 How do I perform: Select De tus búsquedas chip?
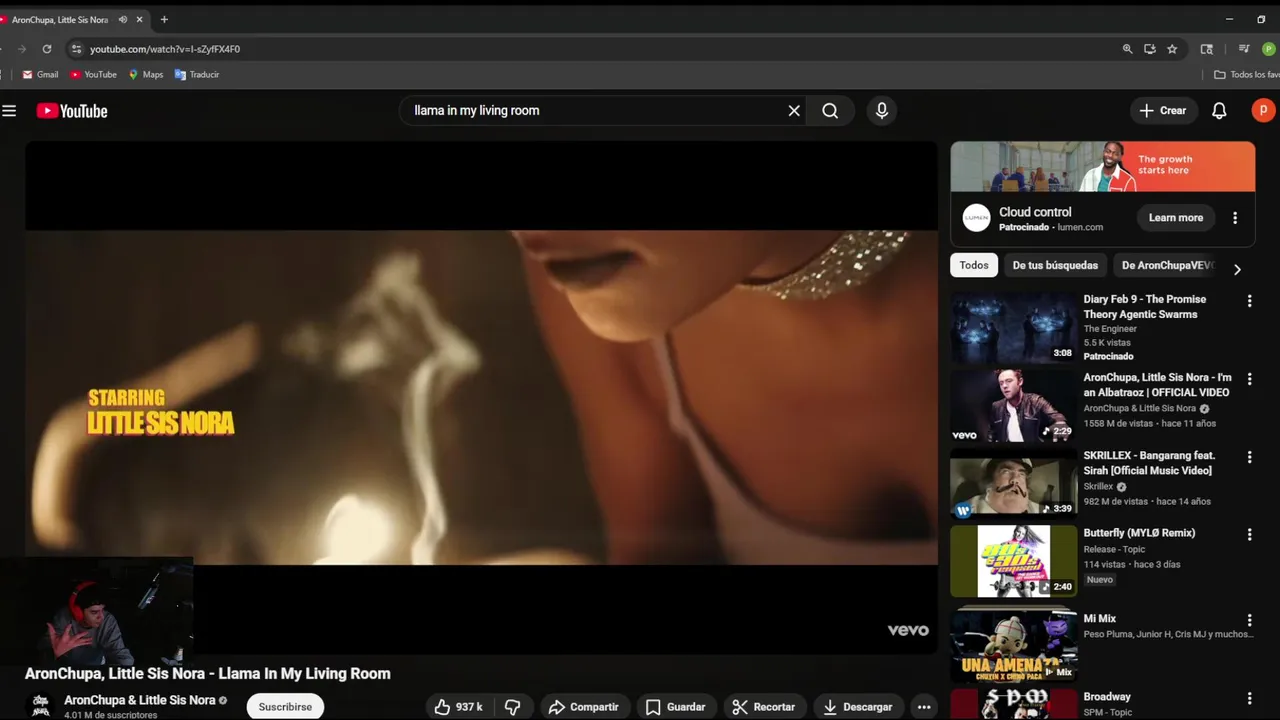tap(1055, 265)
